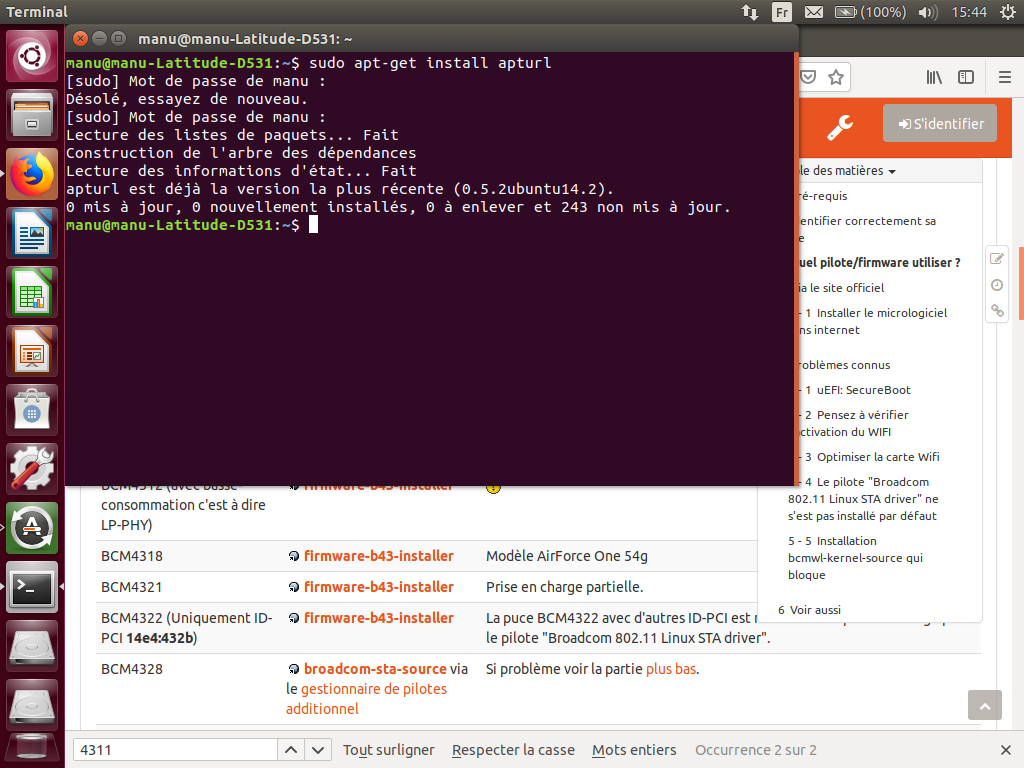This screenshot has height=768, width=1024.
Task: Open firmware-b43-installer link in BCM4321 row
Action: click(x=378, y=586)
